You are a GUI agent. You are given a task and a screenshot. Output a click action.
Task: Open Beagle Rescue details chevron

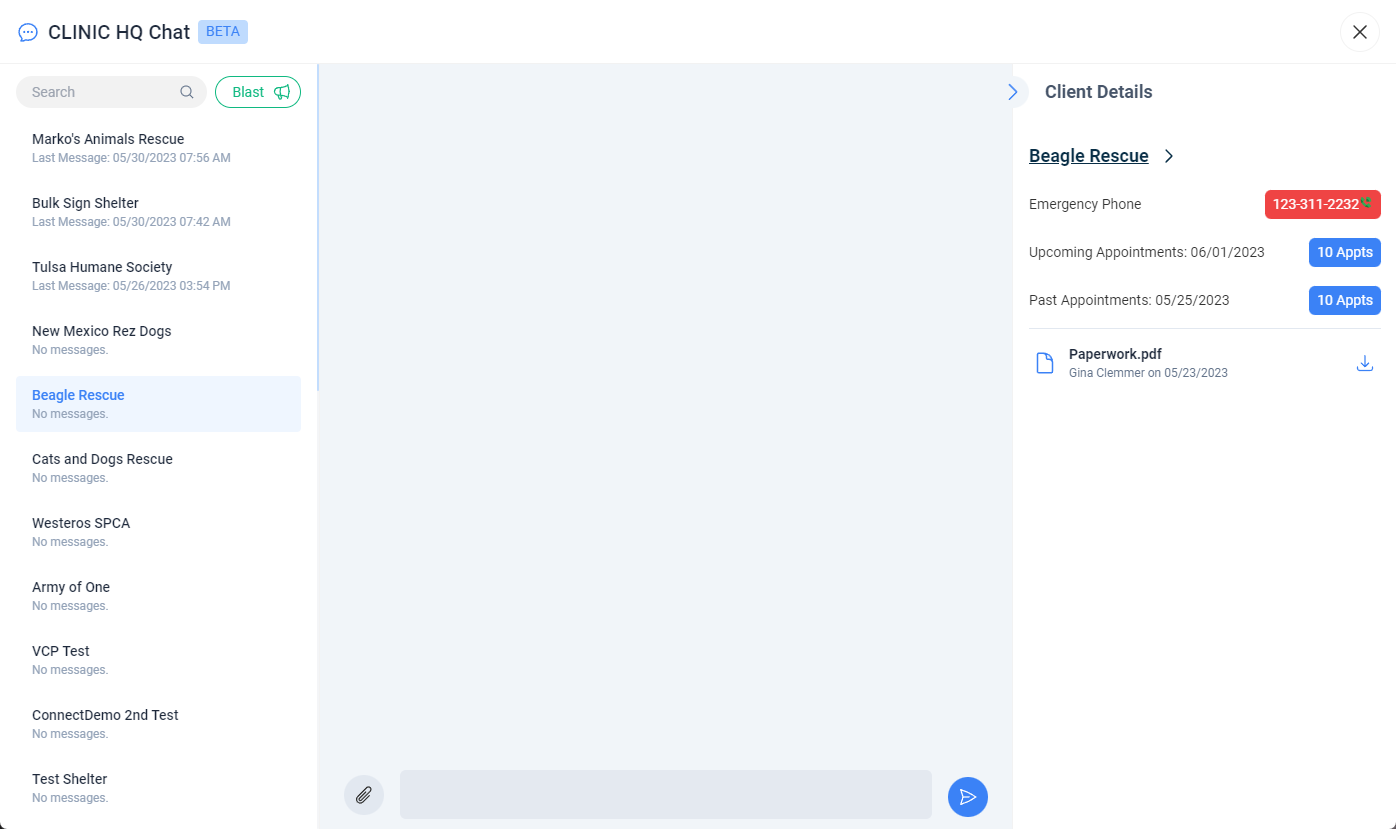coord(1169,156)
